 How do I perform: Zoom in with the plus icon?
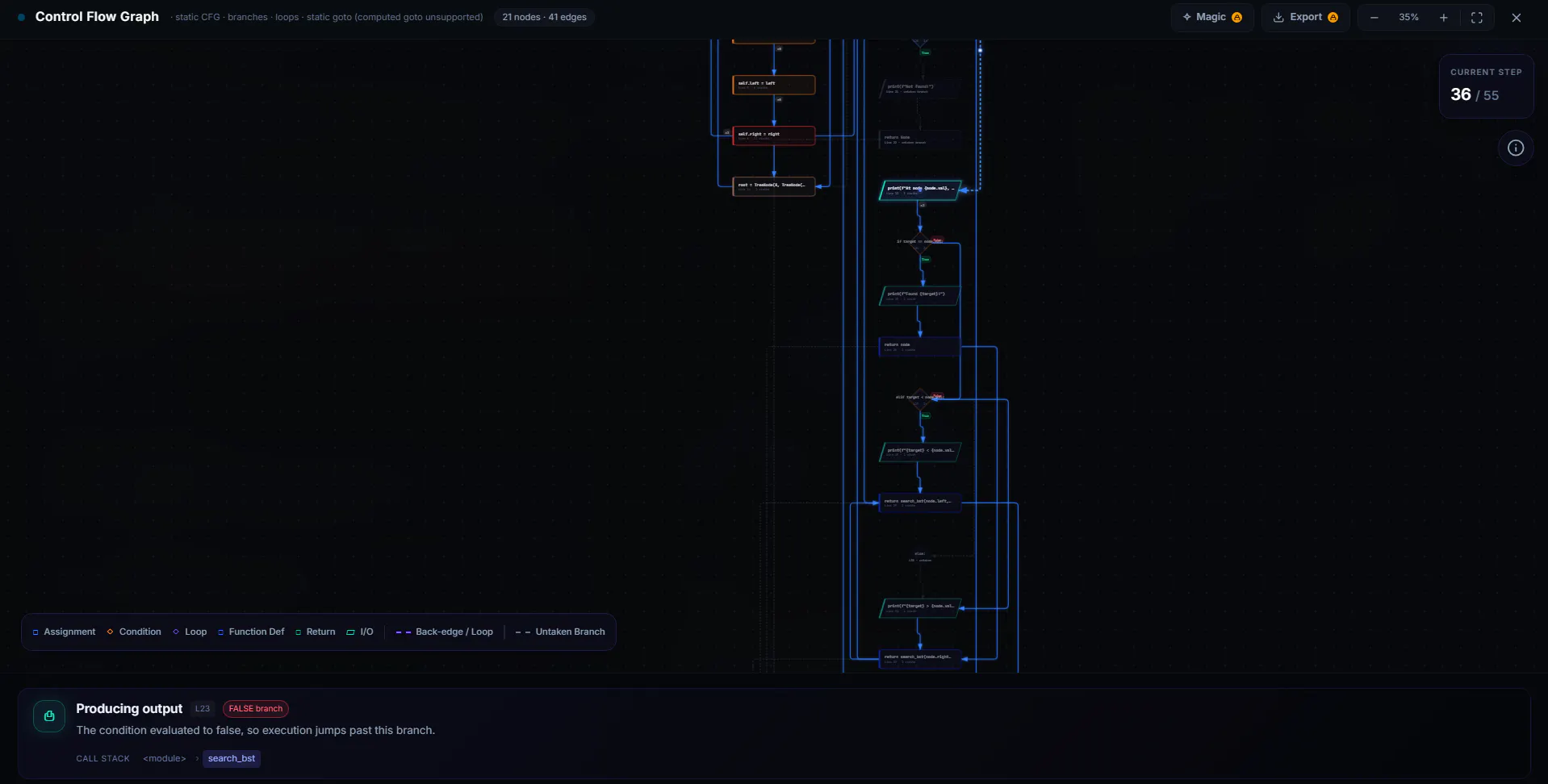point(1443,18)
